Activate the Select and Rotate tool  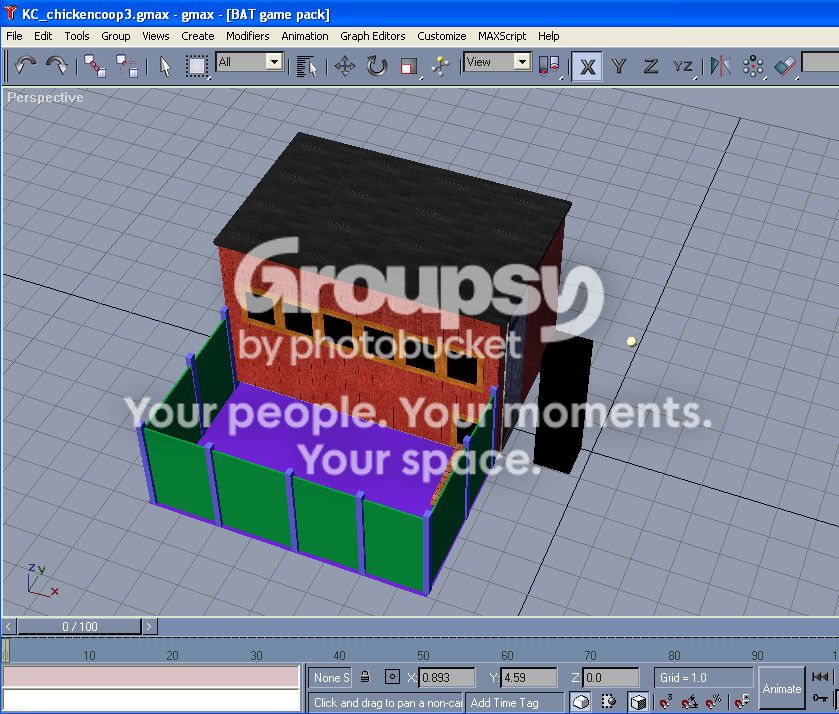coord(377,66)
